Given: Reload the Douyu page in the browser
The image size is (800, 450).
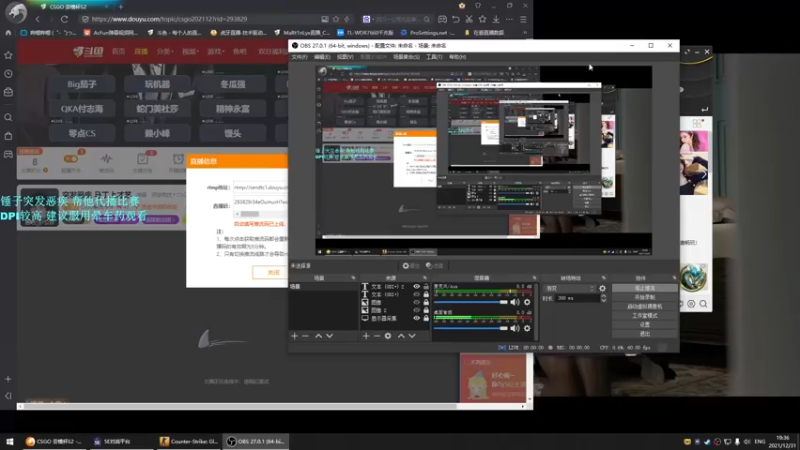Looking at the screenshot, I should tap(64, 19).
